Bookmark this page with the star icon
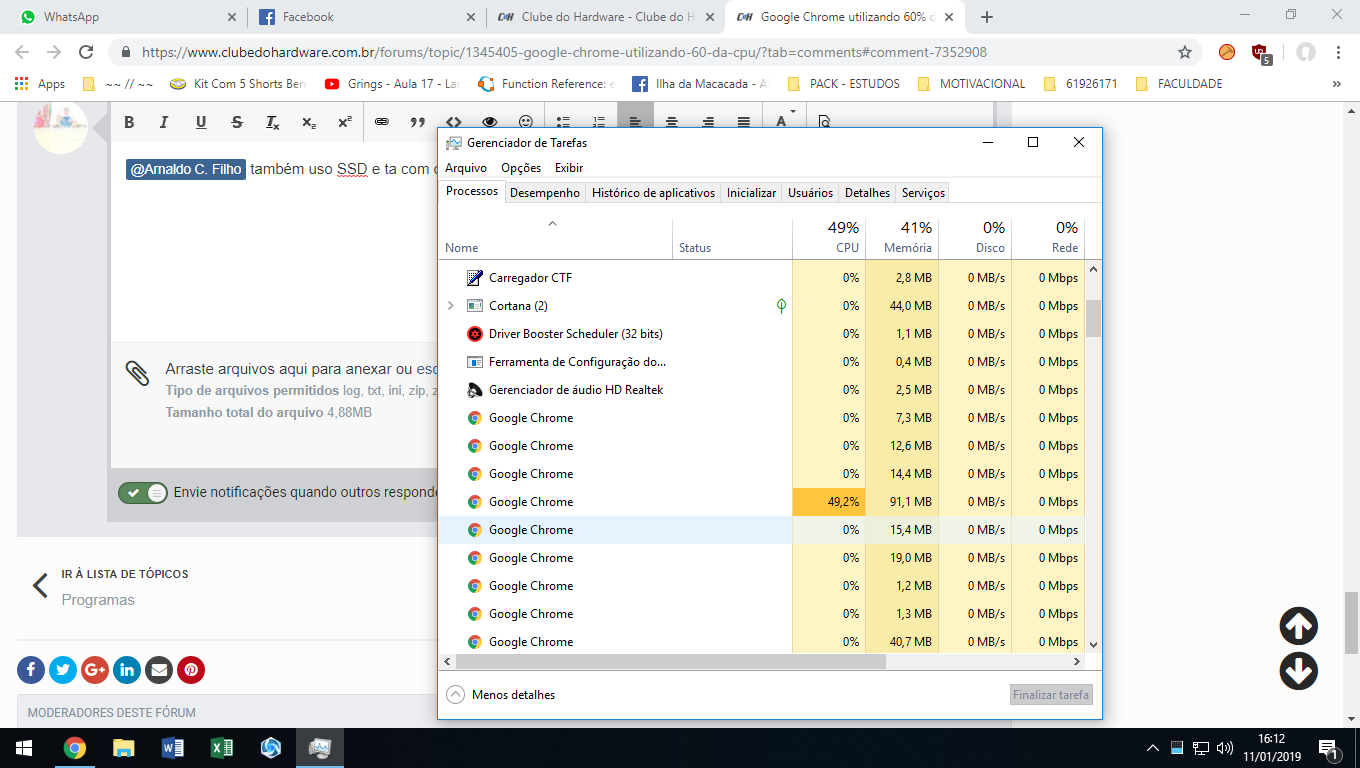The width and height of the screenshot is (1360, 768). click(x=1185, y=52)
